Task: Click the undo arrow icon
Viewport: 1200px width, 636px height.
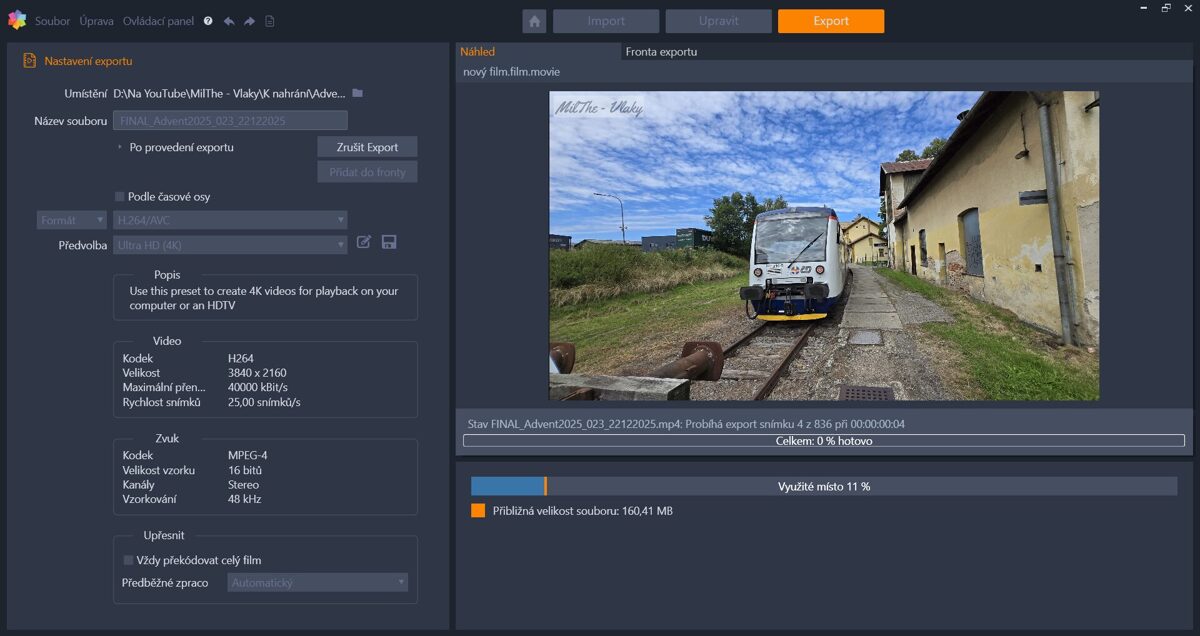Action: pos(229,21)
